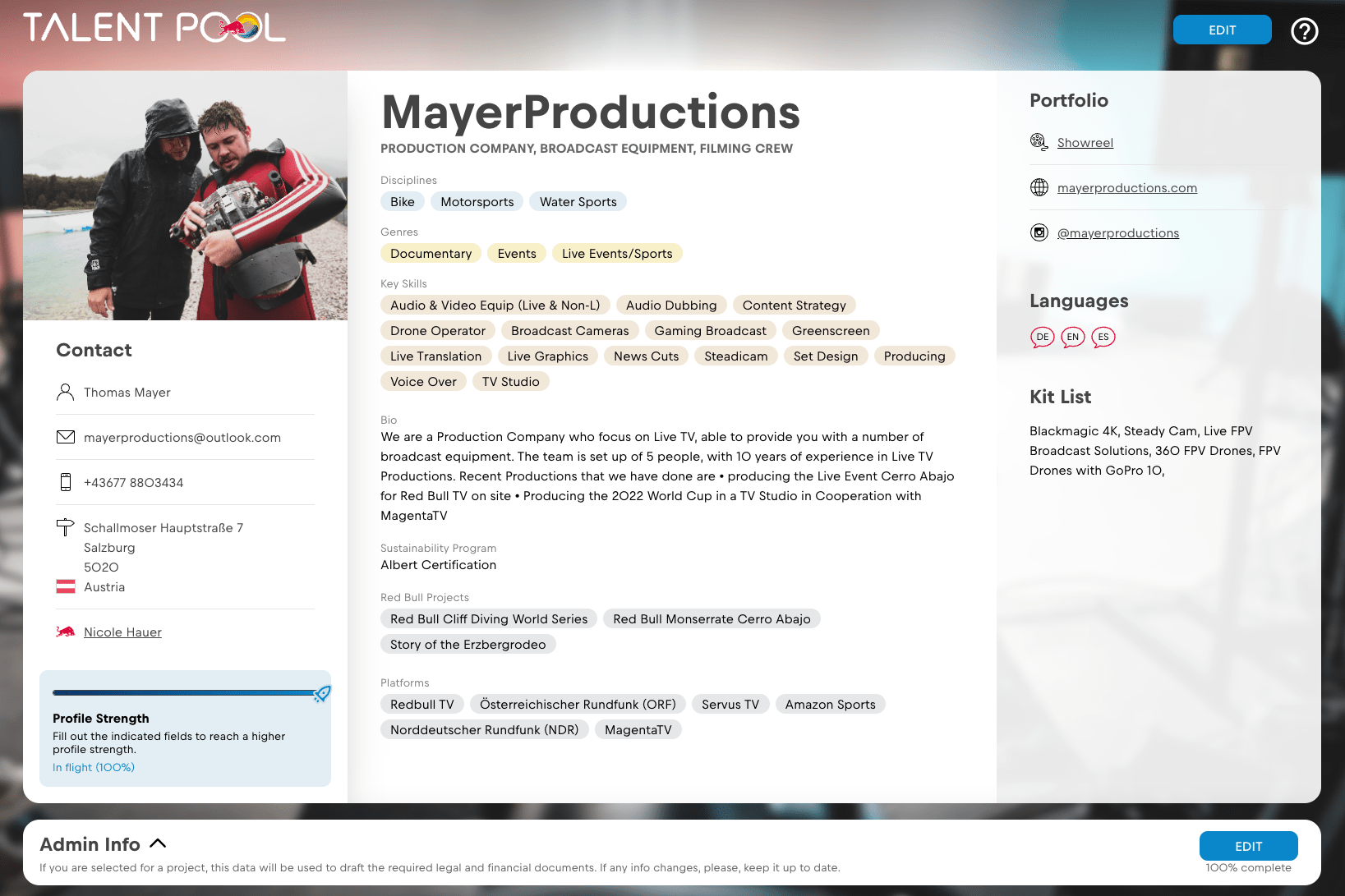Toggle the Documentary genre tag
This screenshot has height=896, width=1345.
pos(431,253)
